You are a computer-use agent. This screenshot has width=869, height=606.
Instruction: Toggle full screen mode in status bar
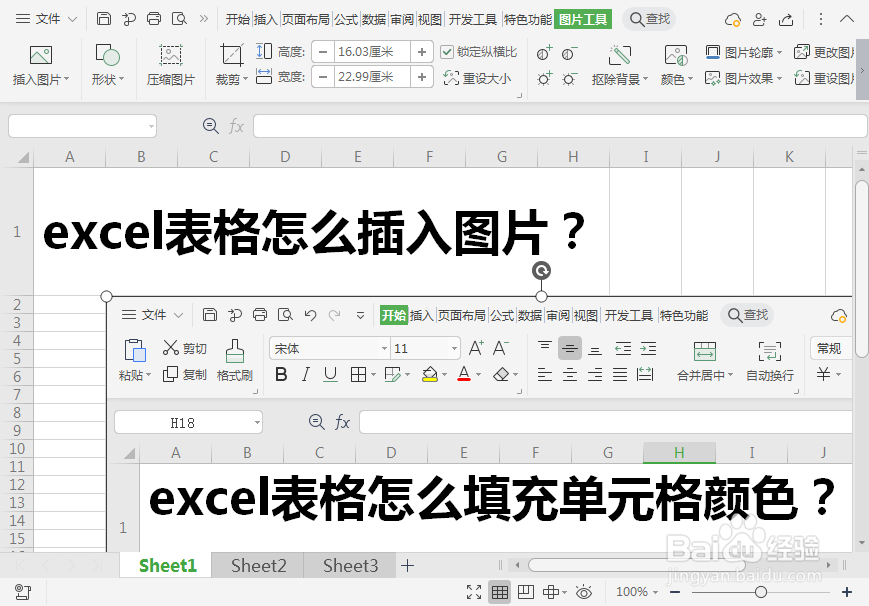click(x=473, y=592)
